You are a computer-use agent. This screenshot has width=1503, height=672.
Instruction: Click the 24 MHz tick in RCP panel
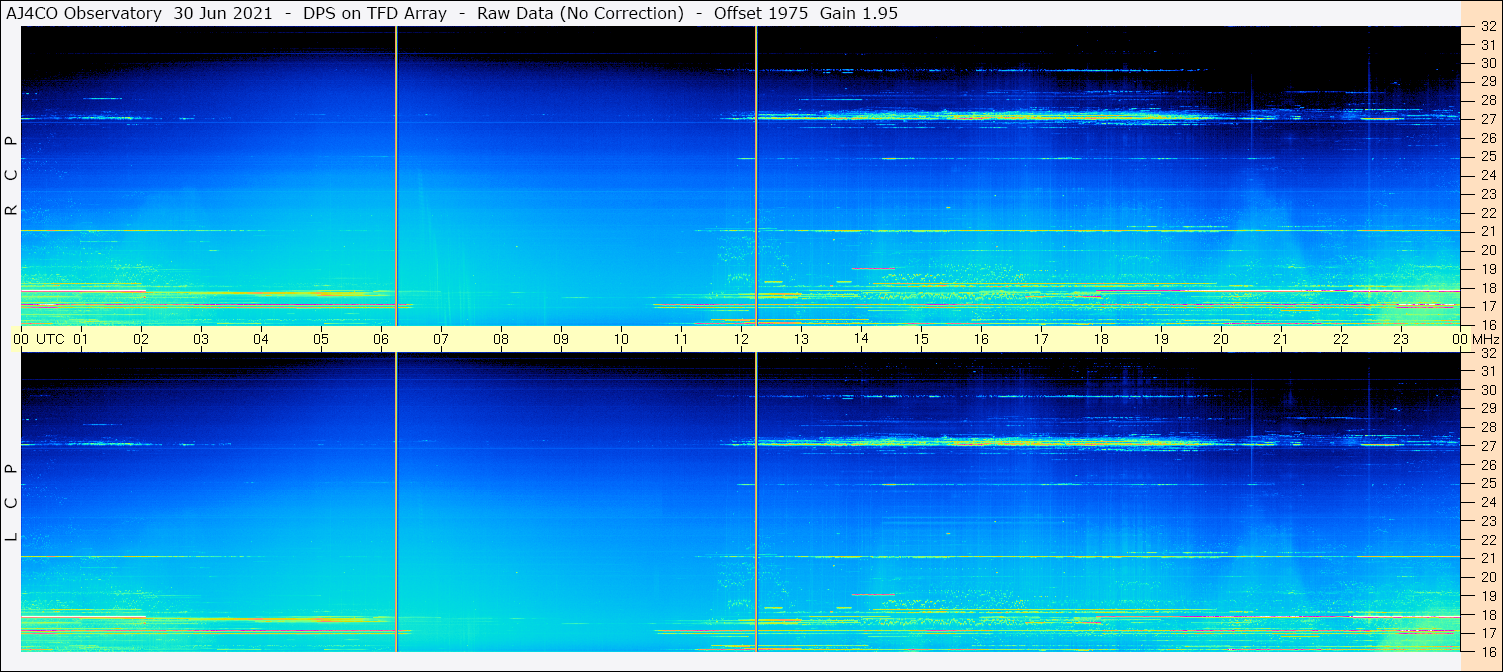pos(1487,175)
